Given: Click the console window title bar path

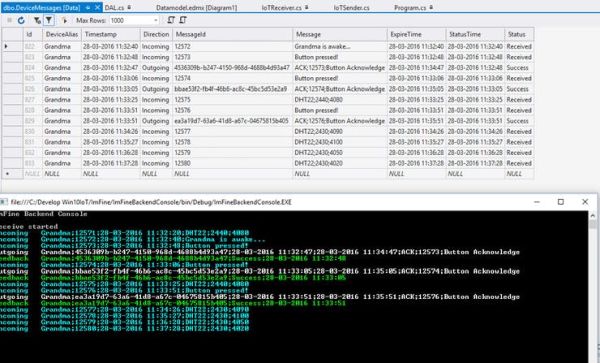Looking at the screenshot, I should point(151,202).
